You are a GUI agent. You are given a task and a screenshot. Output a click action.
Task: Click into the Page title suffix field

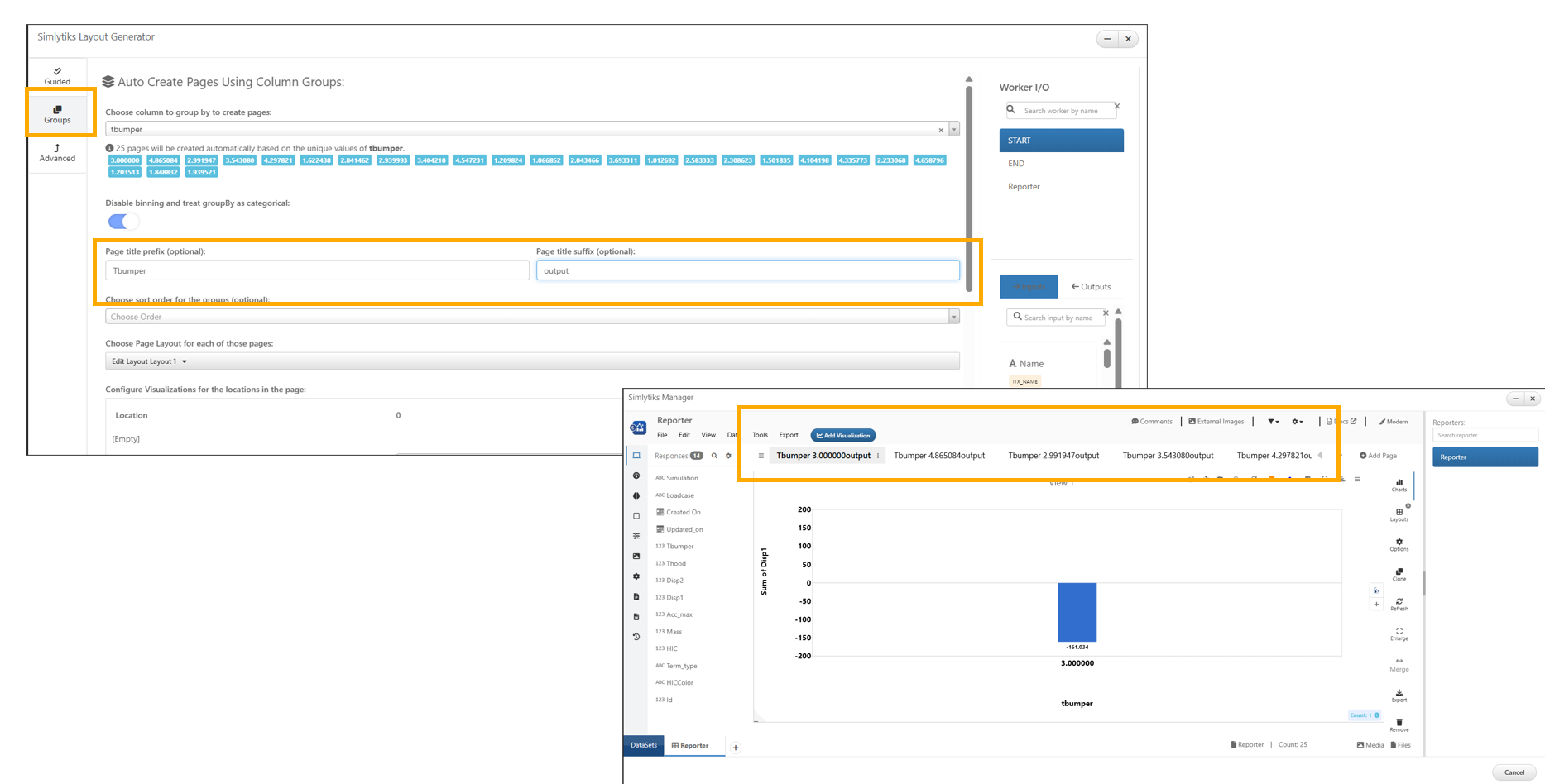point(748,270)
